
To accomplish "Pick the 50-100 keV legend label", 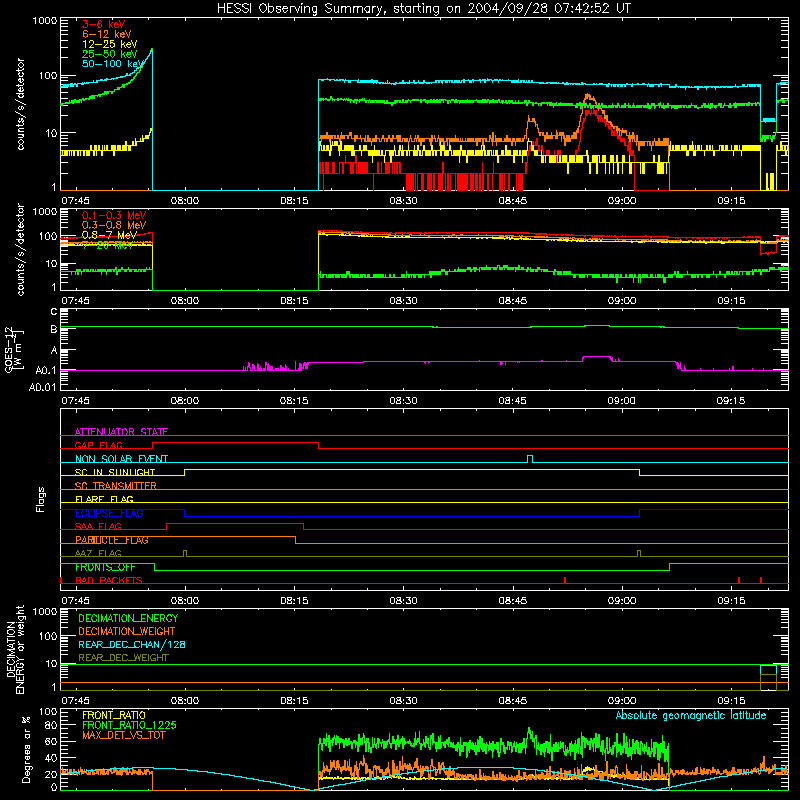I will click(x=112, y=64).
